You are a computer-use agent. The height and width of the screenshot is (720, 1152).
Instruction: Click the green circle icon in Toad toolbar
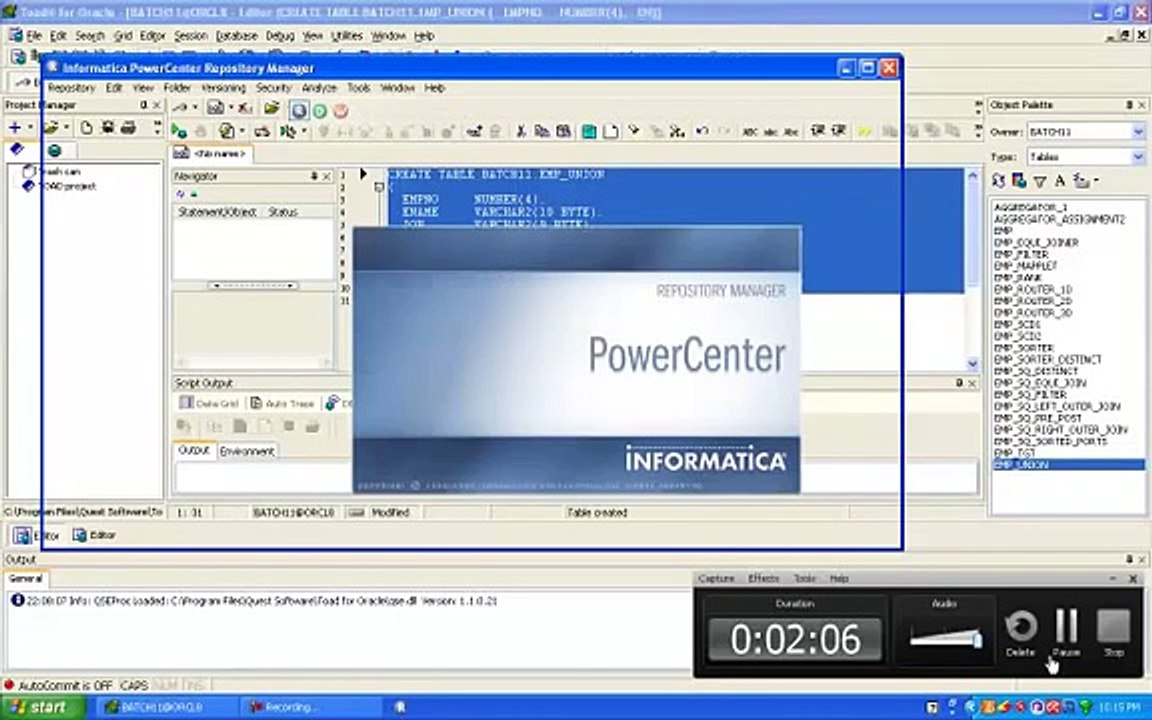(320, 111)
